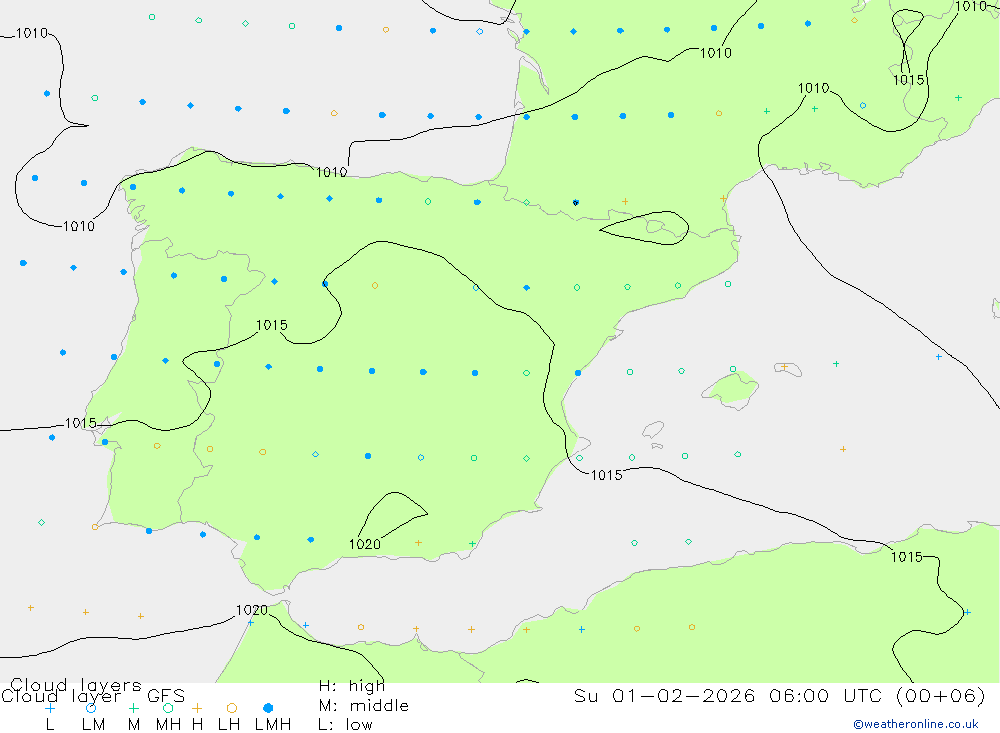Click the green circle MH legend symbol
Image resolution: width=1000 pixels, height=733 pixels.
(168, 708)
